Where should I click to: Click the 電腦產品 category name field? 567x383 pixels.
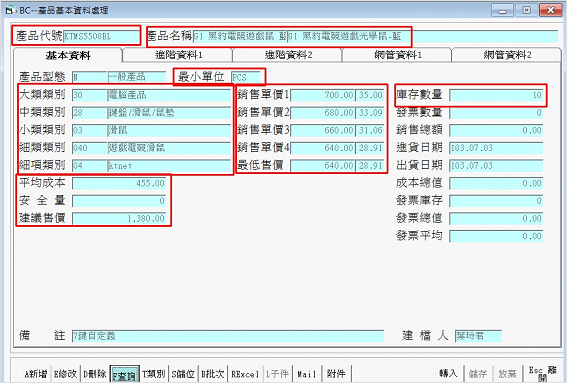click(x=169, y=95)
